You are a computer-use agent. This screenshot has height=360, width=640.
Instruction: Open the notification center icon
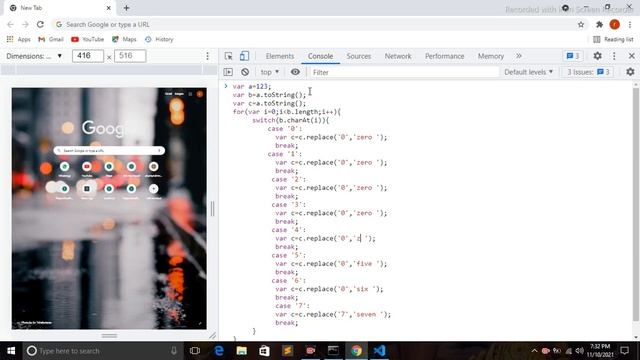[x=624, y=351]
